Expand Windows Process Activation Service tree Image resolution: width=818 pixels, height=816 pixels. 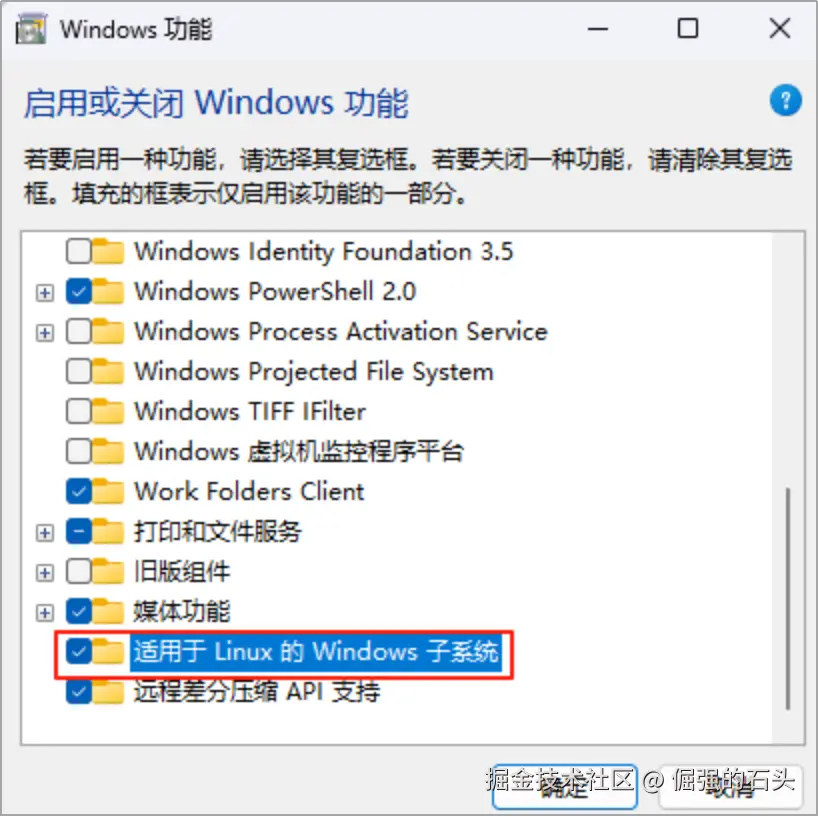(x=45, y=333)
